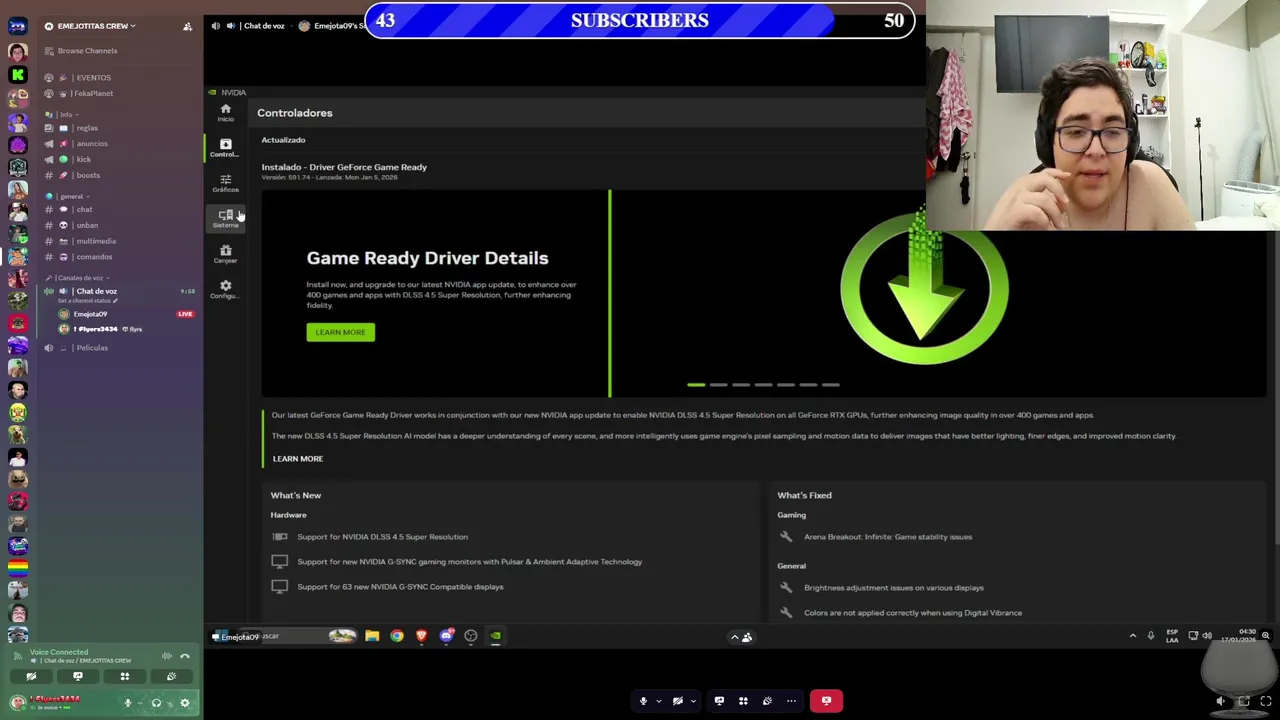Open soundboard in voice panel

(171, 677)
